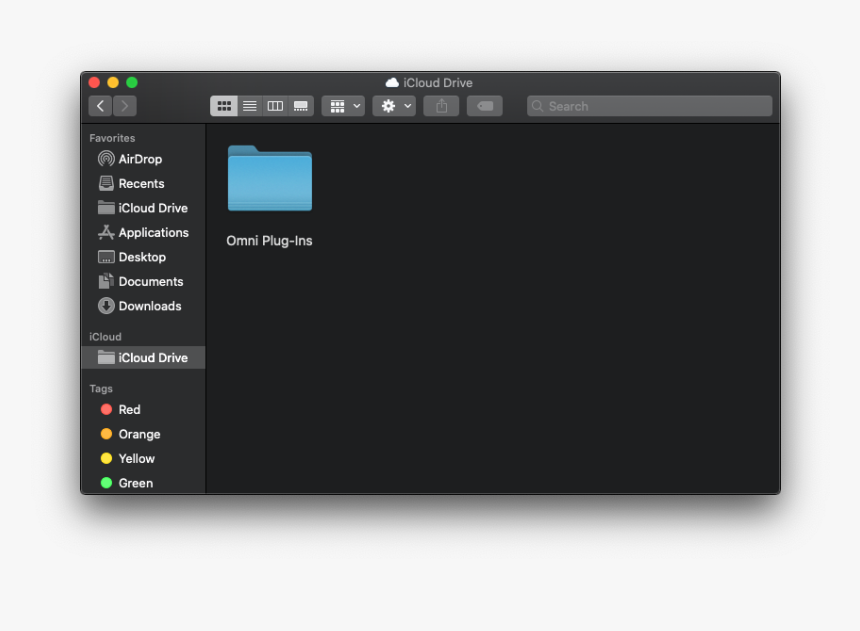860x631 pixels.
Task: Click the Edit Tags toolbar button
Action: click(x=485, y=106)
